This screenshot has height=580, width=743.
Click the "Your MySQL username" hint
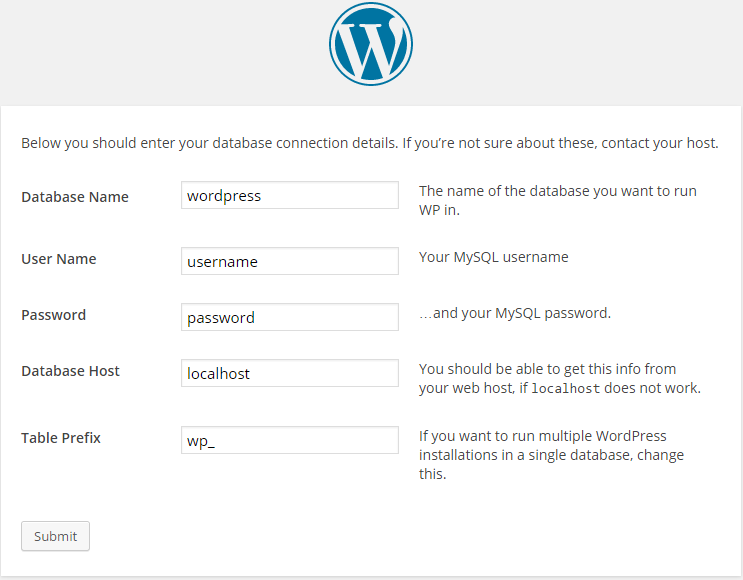(x=493, y=257)
